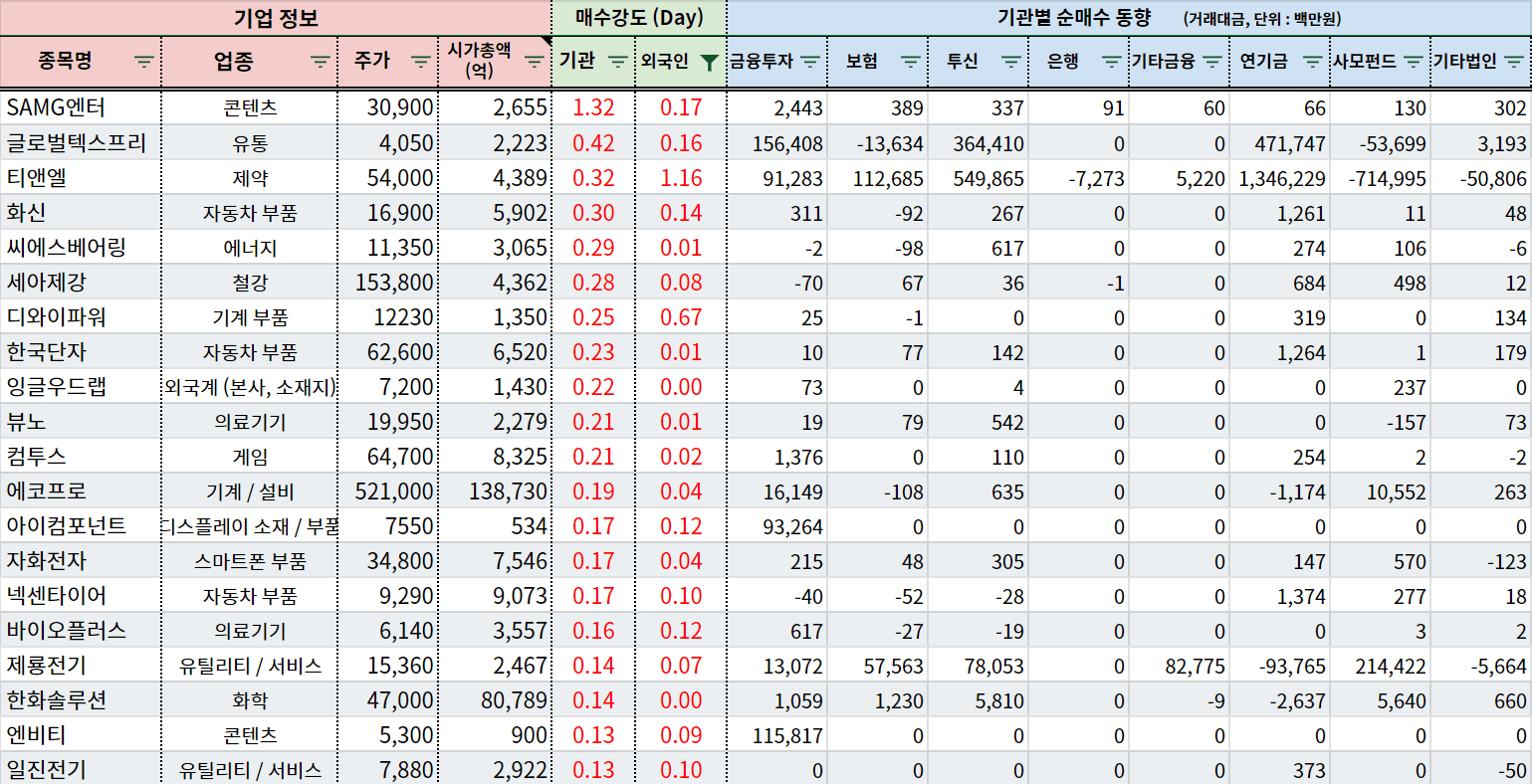Open the 금융투자 filter dropdown
This screenshot has width=1532, height=784.
tap(810, 62)
